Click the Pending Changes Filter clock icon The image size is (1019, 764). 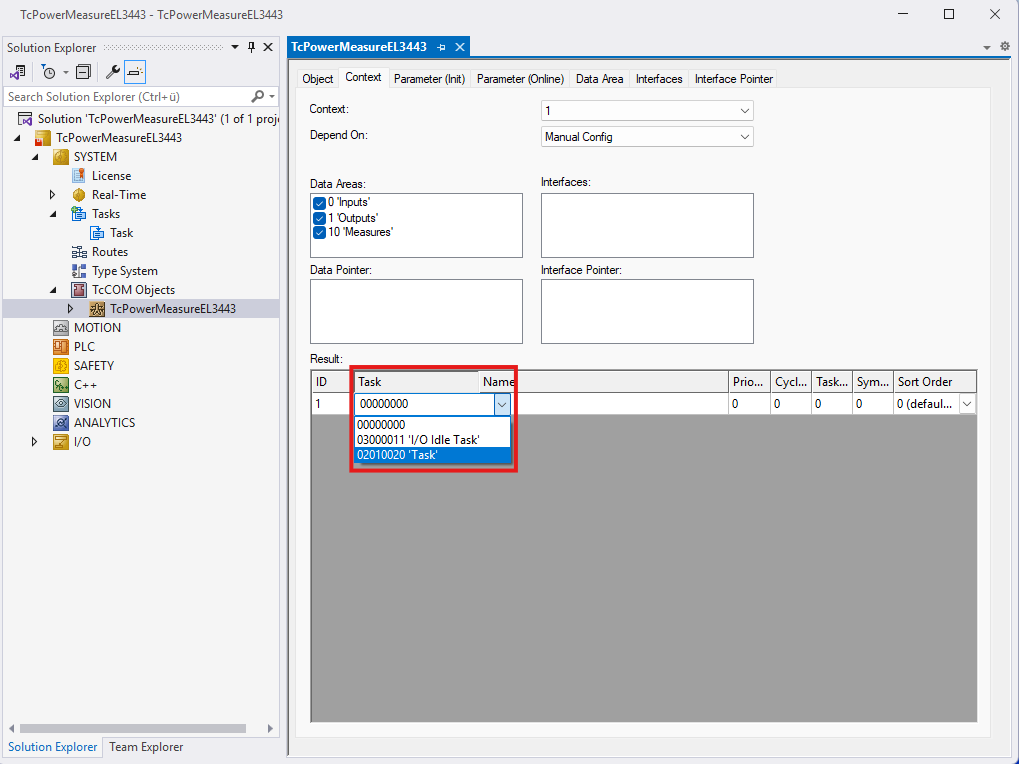pyautogui.click(x=48, y=72)
